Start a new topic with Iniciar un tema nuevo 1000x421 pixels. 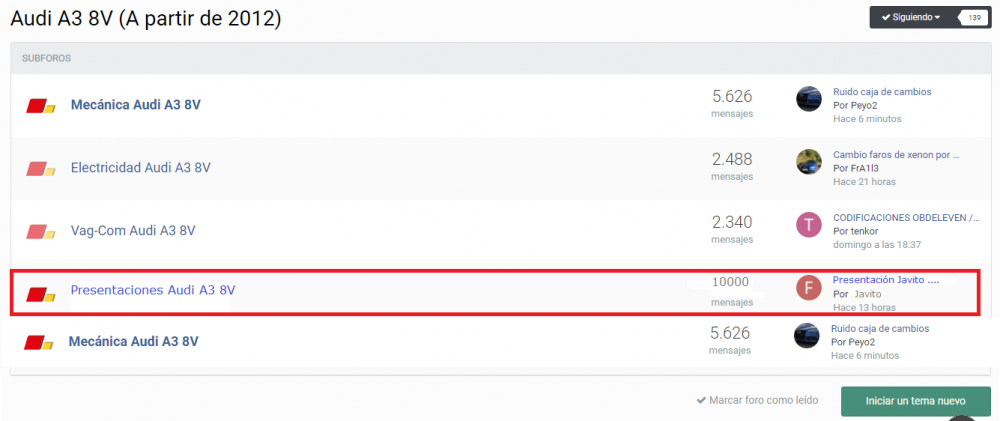916,401
